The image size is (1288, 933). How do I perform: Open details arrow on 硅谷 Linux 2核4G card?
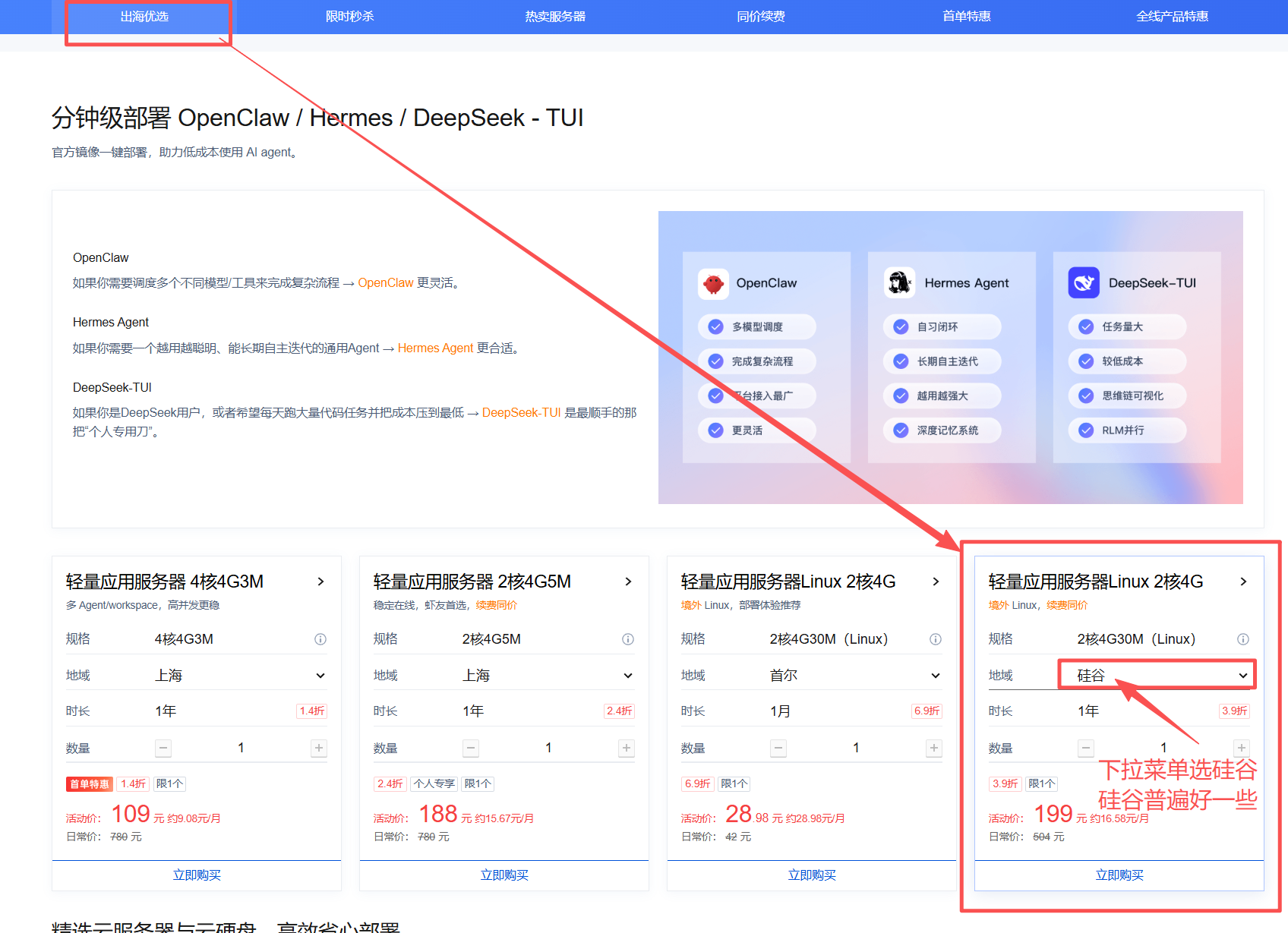(1243, 582)
